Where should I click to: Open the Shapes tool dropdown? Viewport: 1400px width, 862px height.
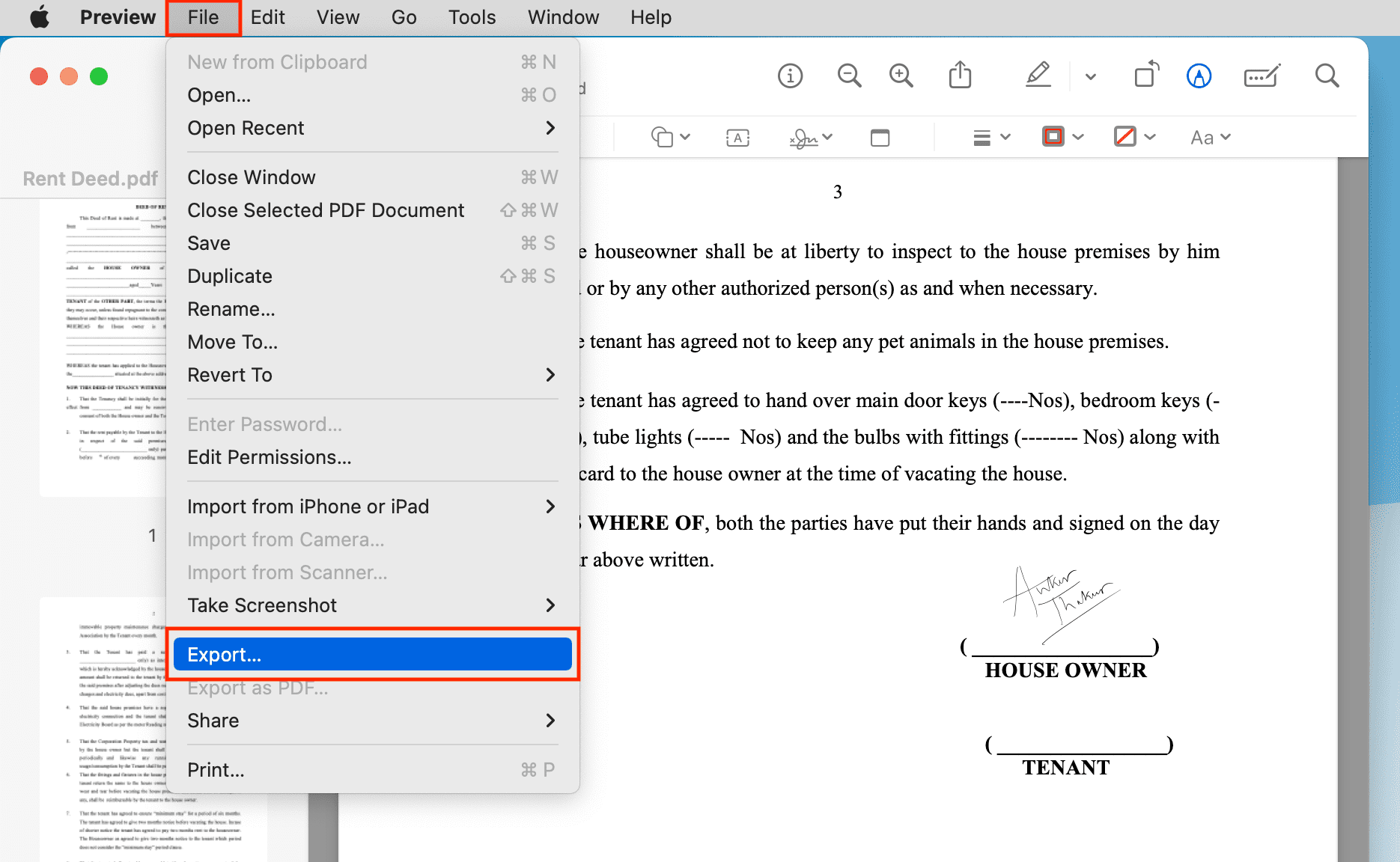click(670, 137)
